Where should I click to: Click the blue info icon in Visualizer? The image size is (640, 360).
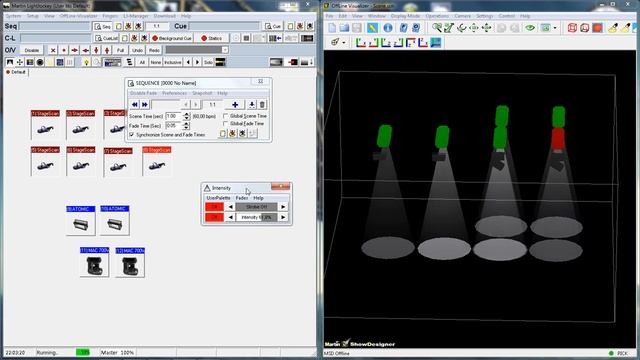coord(388,28)
